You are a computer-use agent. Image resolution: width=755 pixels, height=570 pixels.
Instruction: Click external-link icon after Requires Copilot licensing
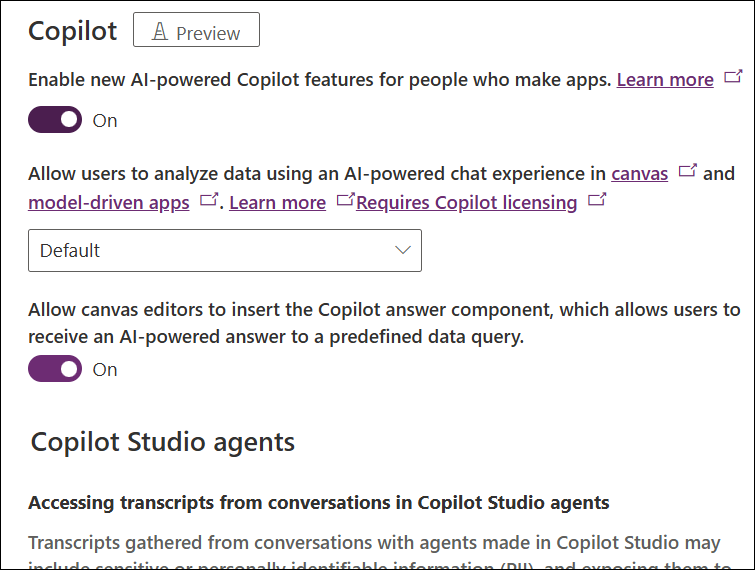(597, 200)
